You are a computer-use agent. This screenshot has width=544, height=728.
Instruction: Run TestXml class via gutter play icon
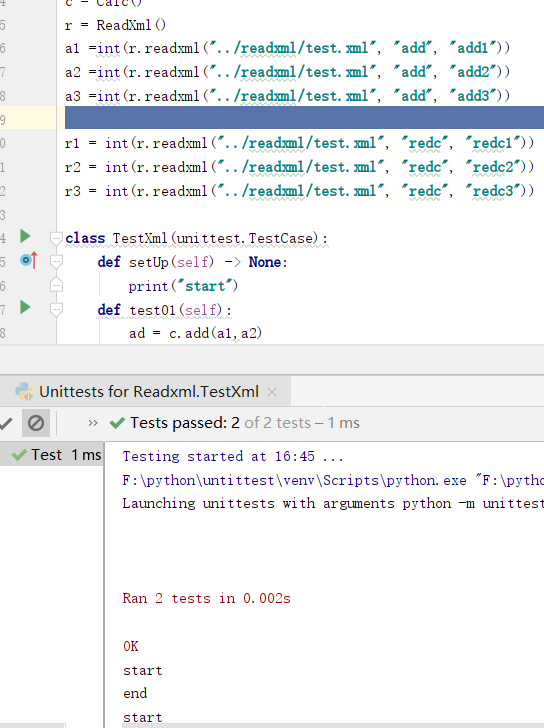click(25, 236)
